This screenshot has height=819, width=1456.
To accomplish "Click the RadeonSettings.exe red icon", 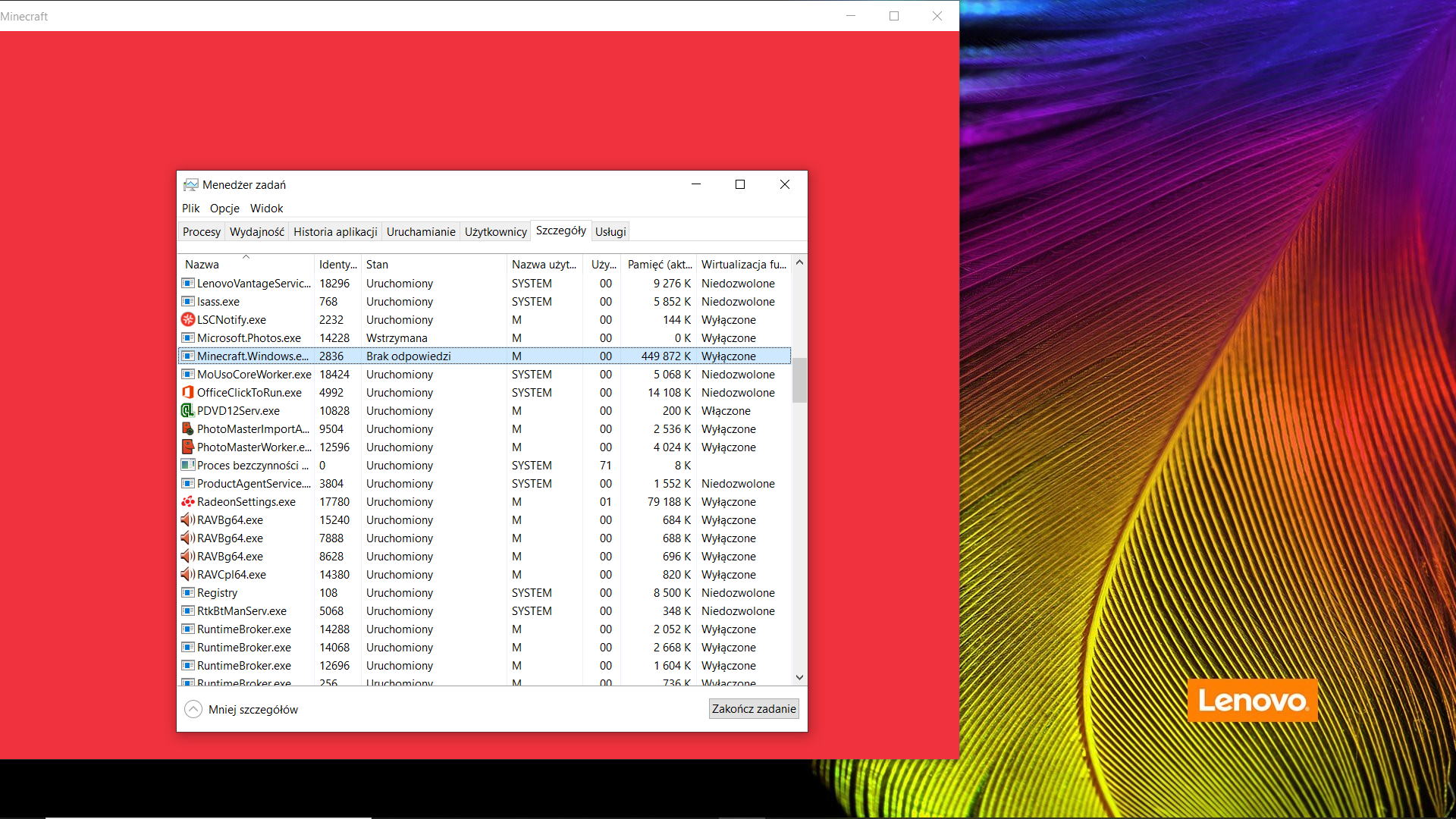I will [188, 502].
